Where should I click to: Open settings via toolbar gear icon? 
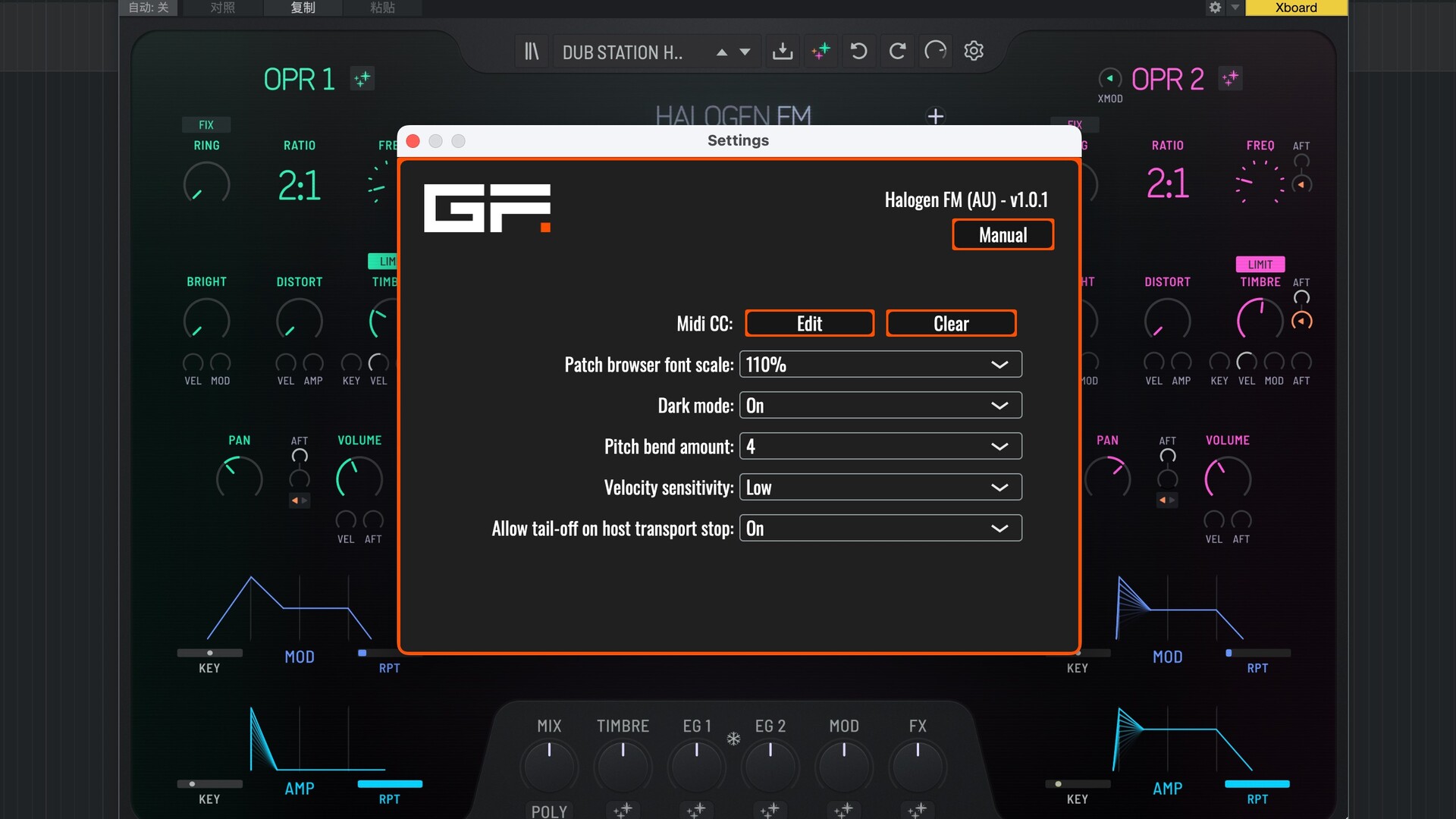[974, 52]
